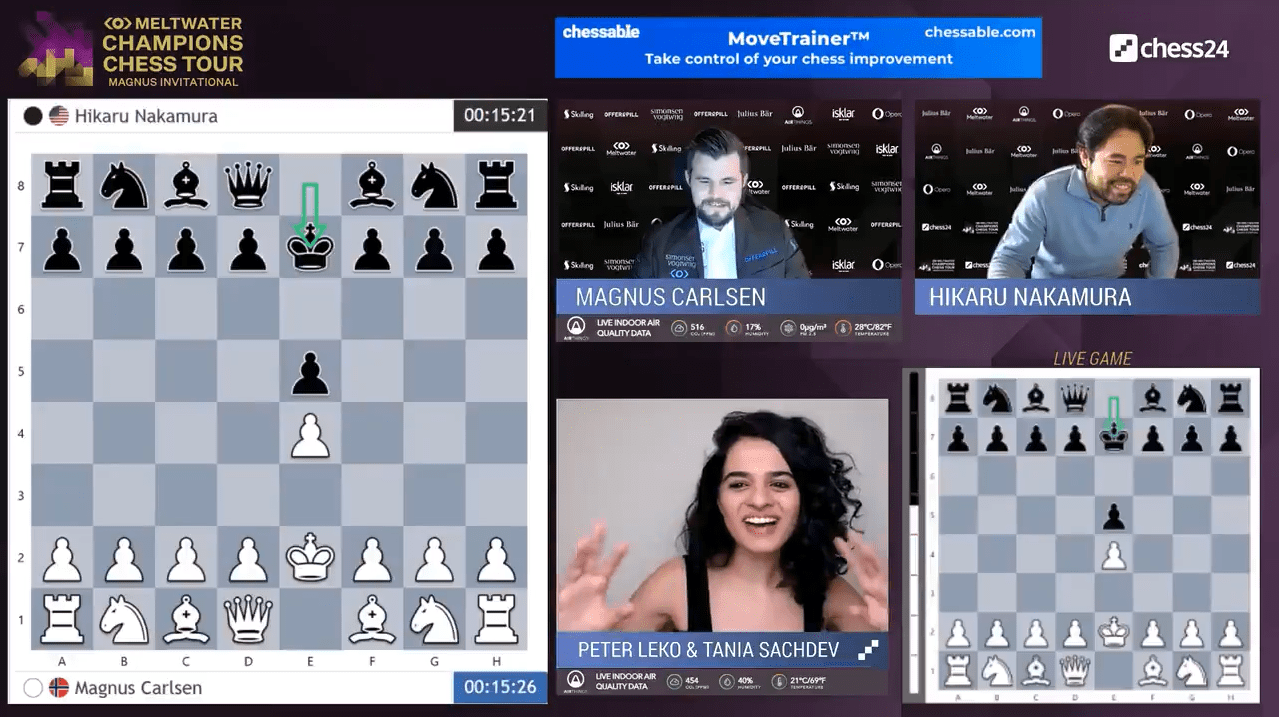The width and height of the screenshot is (1279, 717).
Task: Click the black knight on b8
Action: [x=124, y=187]
